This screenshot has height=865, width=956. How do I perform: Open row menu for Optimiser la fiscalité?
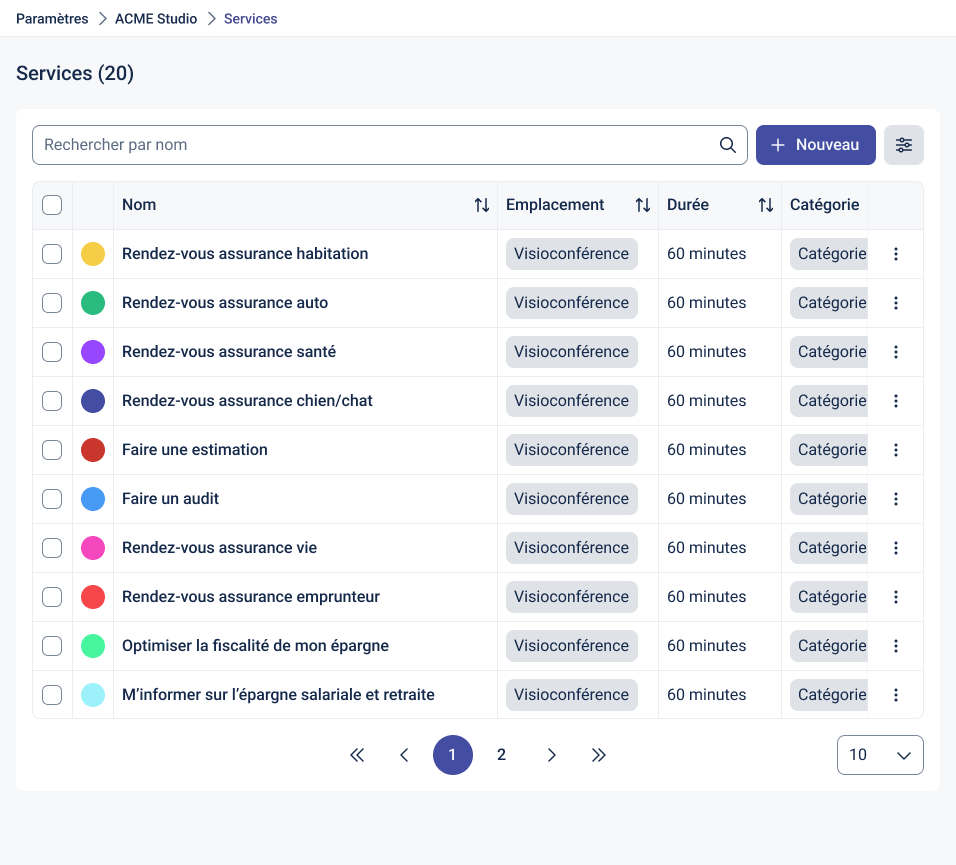(x=896, y=646)
